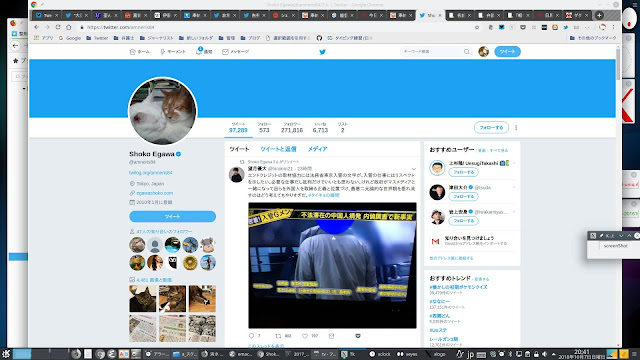Like the tweet with the heart icon
The height and width of the screenshot is (360, 640).
pyautogui.click(x=305, y=336)
